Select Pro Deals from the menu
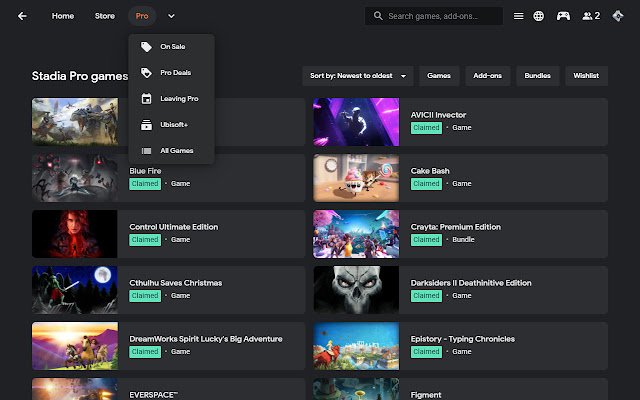 pos(175,73)
